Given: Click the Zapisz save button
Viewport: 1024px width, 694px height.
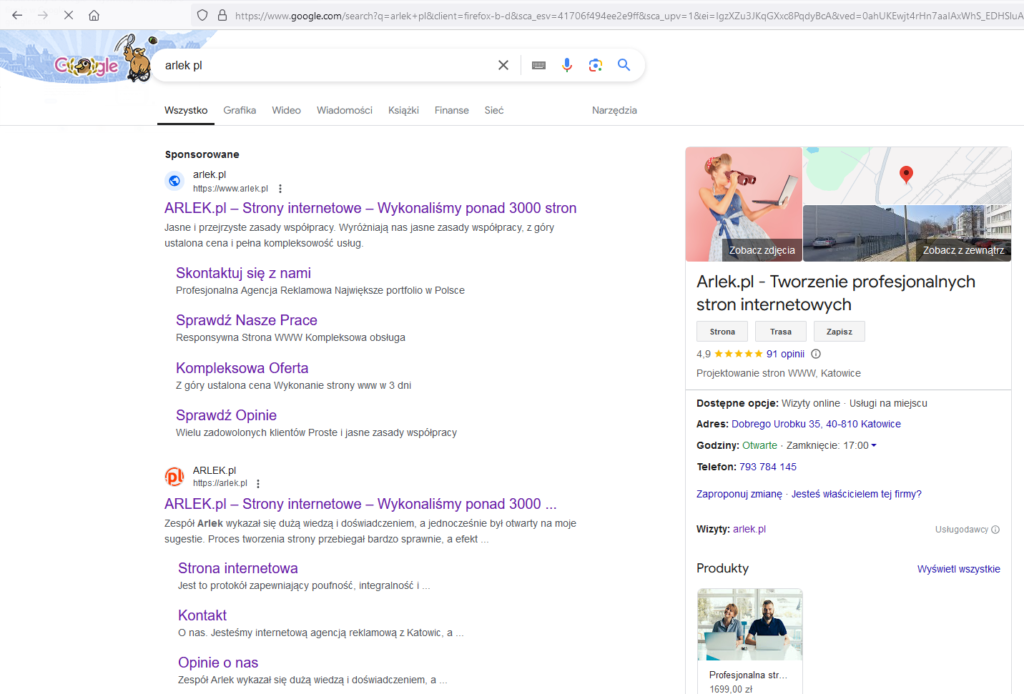Looking at the screenshot, I should point(839,332).
